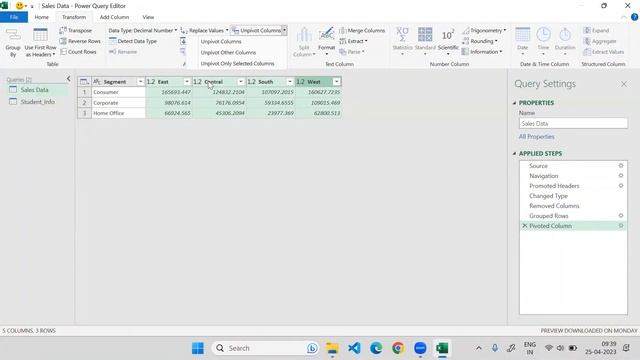Select the Removed Columns step
The height and width of the screenshot is (360, 640).
554,206
